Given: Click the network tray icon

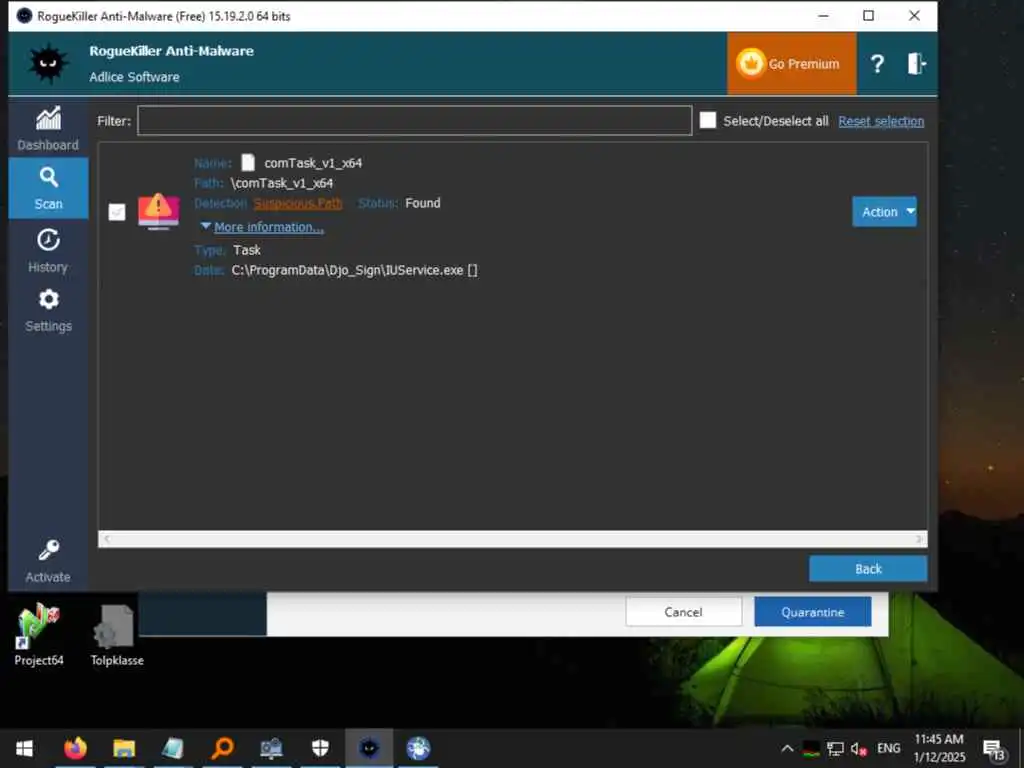Looking at the screenshot, I should point(835,749).
